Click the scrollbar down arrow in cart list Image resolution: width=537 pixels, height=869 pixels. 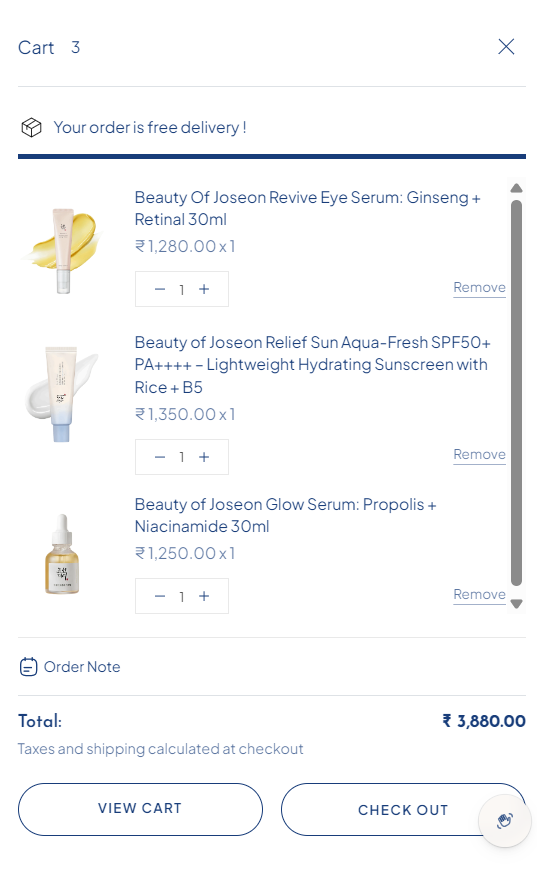pyautogui.click(x=516, y=604)
